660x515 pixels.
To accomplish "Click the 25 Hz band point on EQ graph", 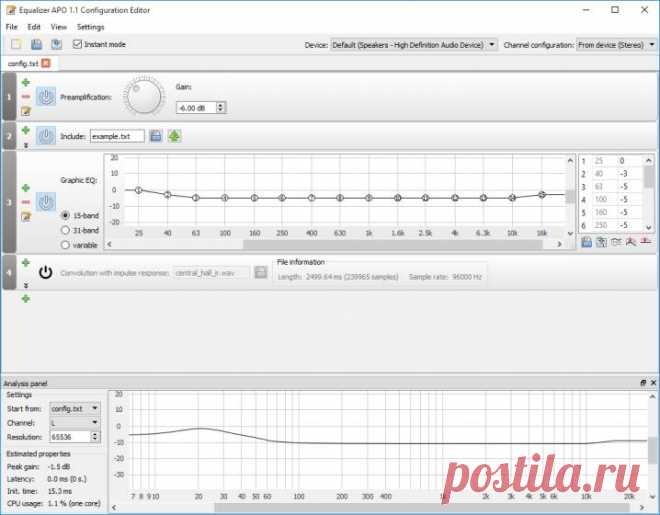I will [x=138, y=190].
